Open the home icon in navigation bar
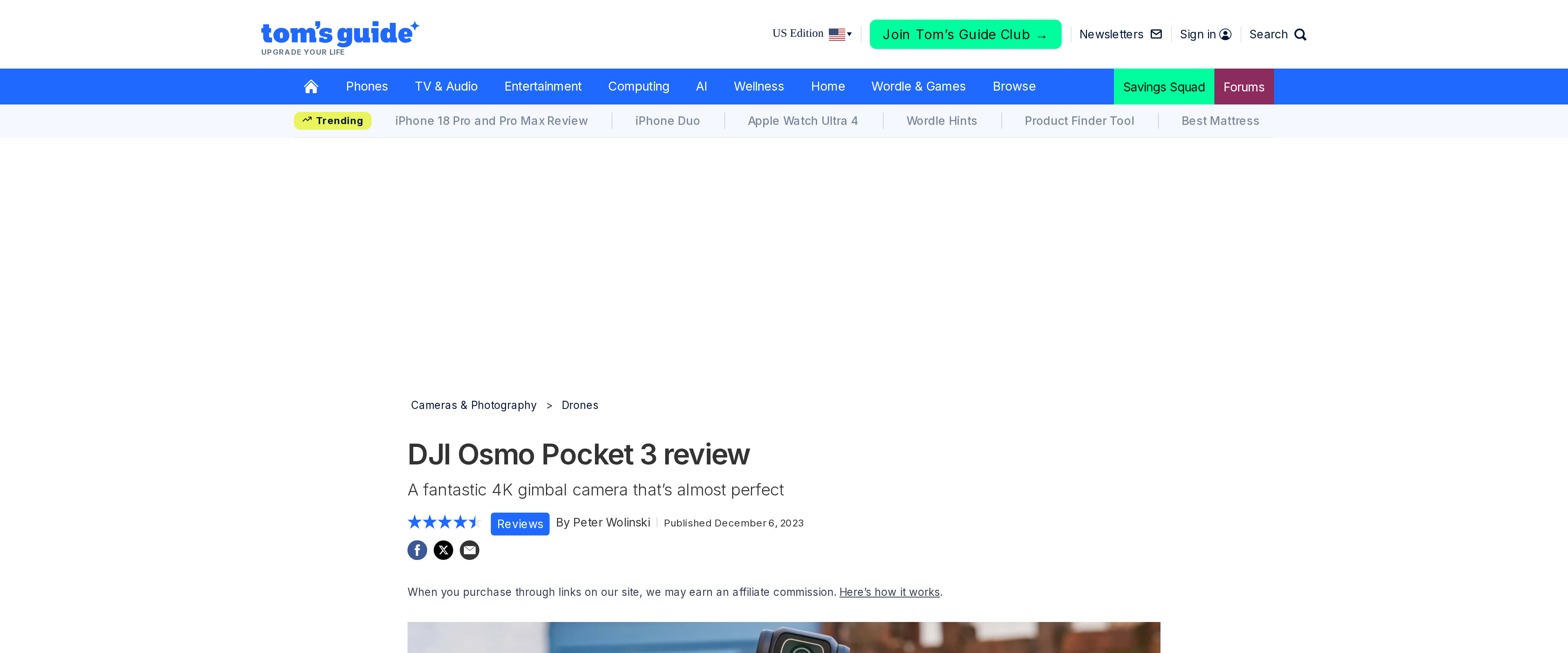Image resolution: width=1568 pixels, height=653 pixels. 311,87
